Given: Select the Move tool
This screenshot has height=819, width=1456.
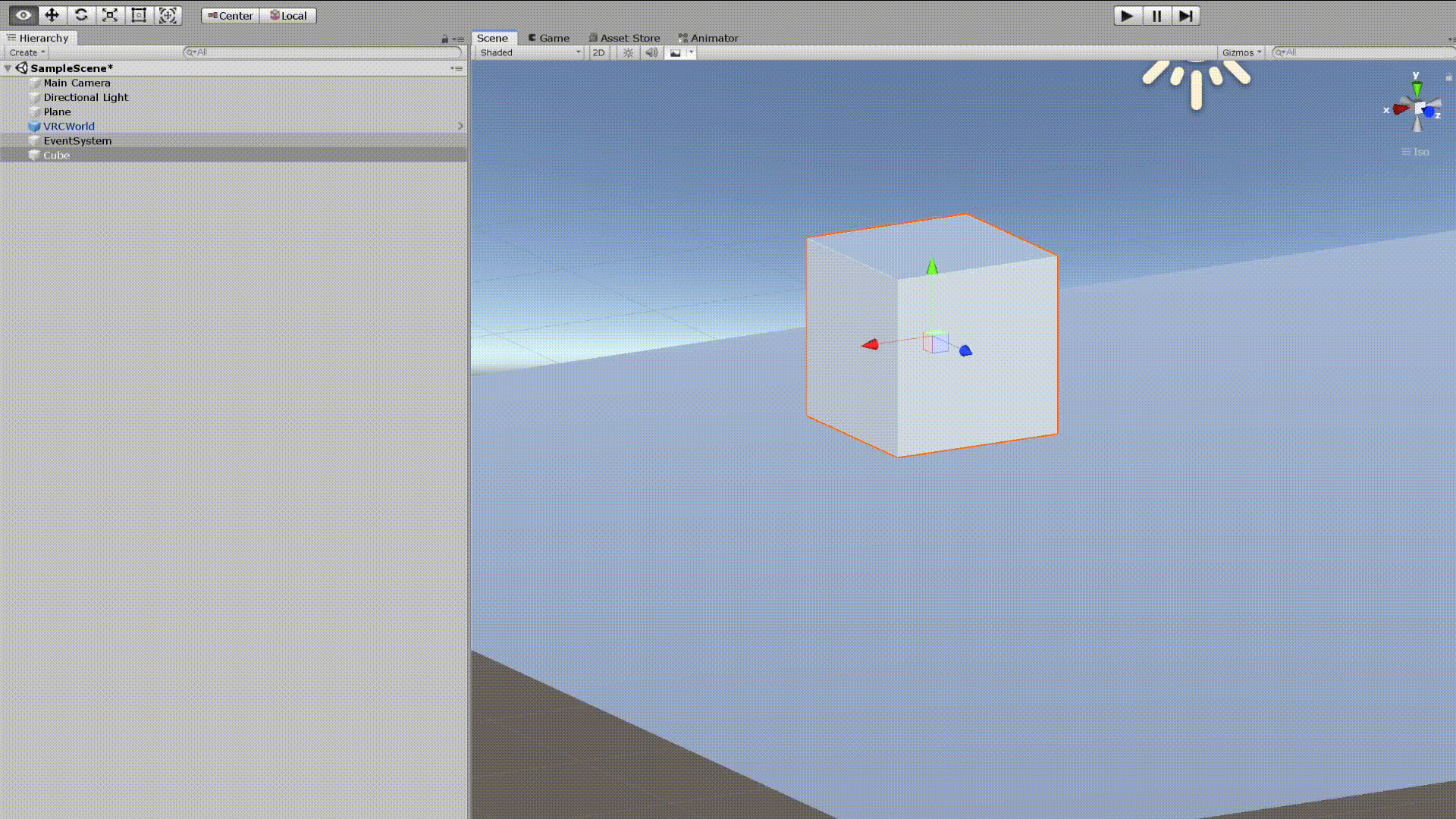Looking at the screenshot, I should [x=52, y=15].
